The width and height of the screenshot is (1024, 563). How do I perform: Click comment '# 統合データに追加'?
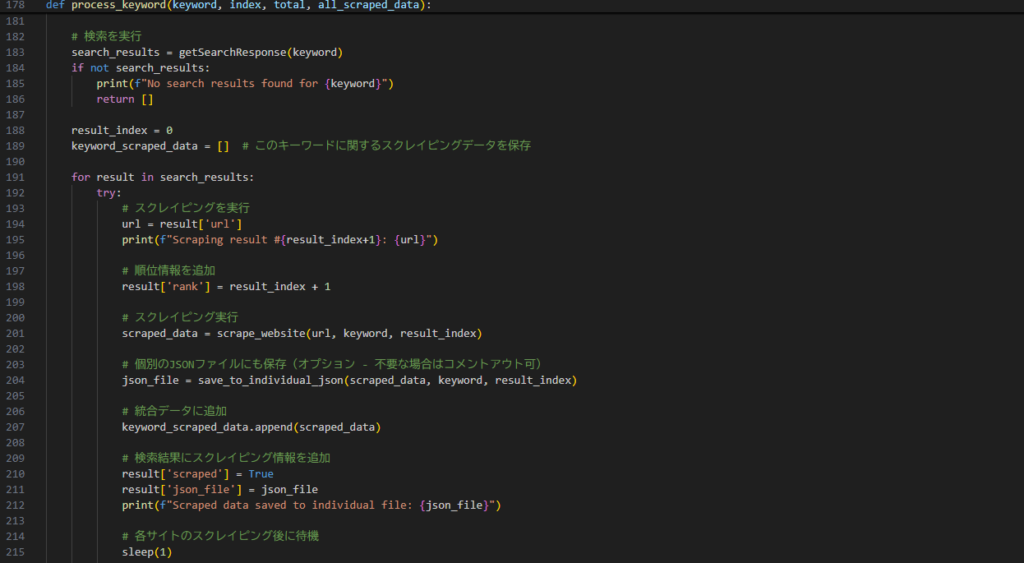(174, 411)
